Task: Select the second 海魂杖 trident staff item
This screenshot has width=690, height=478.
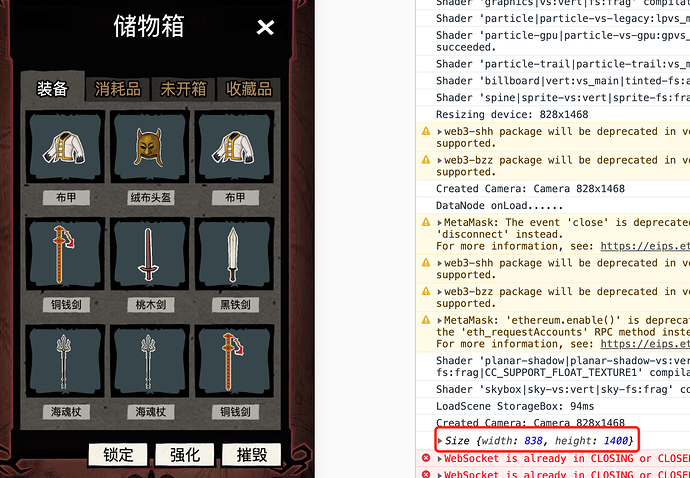Action: [x=150, y=361]
